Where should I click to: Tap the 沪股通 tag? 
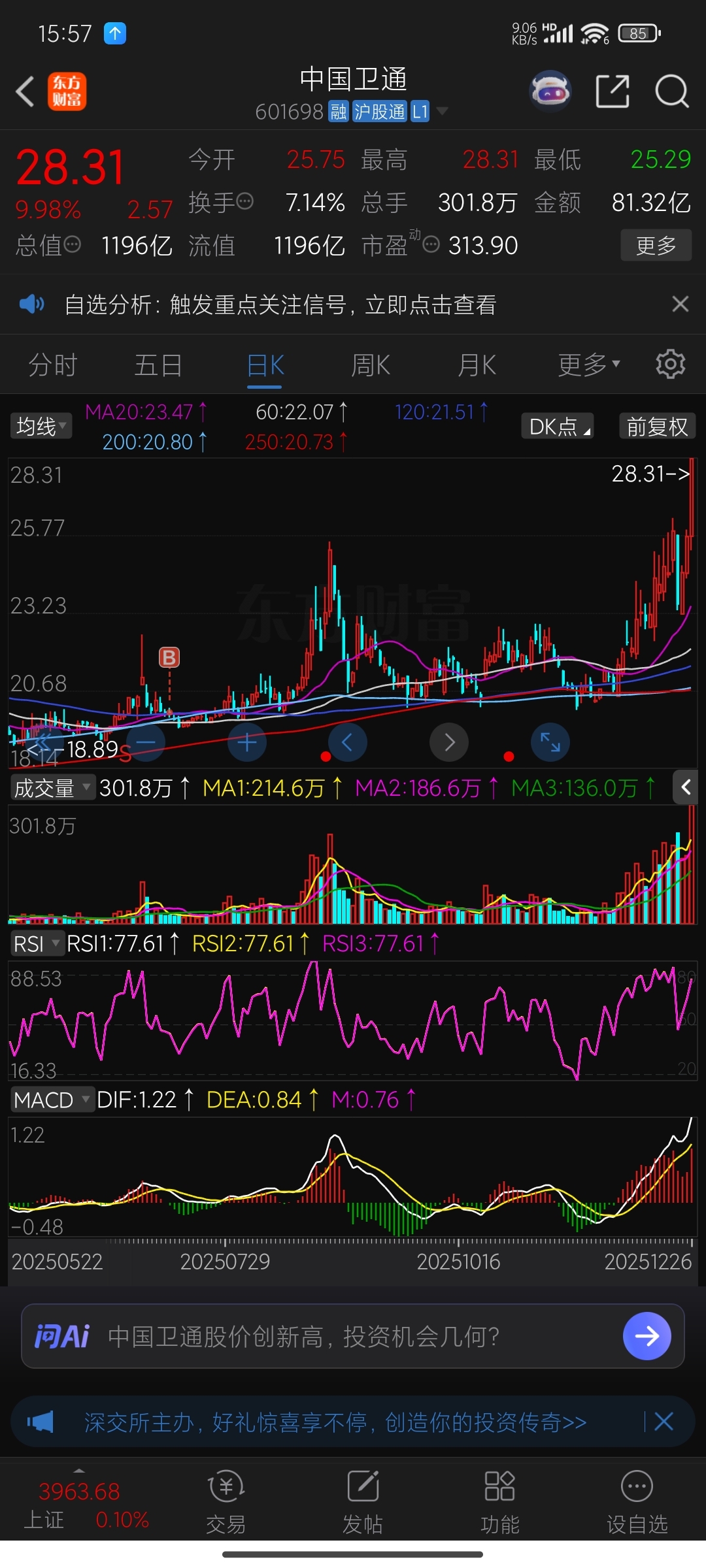tap(379, 112)
